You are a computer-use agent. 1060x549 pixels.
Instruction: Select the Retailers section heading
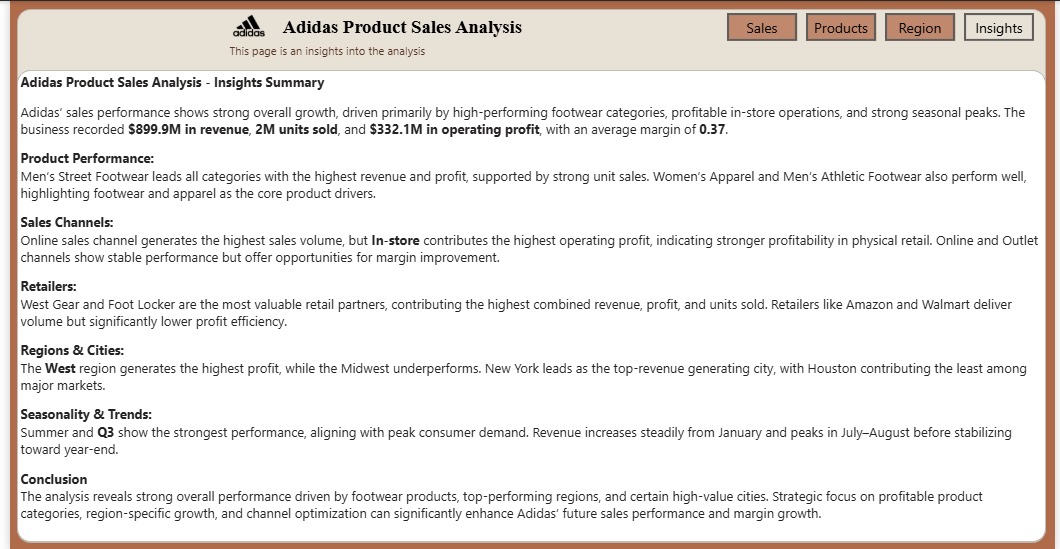[x=48, y=286]
